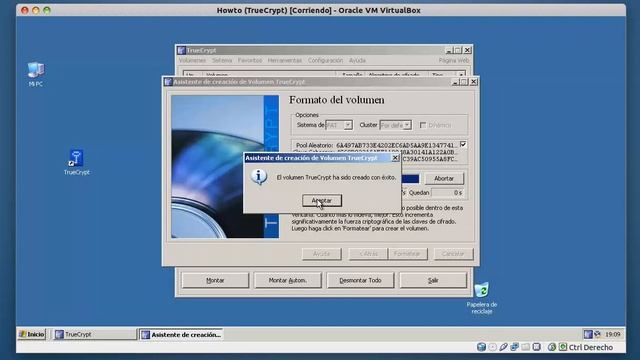This screenshot has height=360, width=640.
Task: Open the Ayuda menu in TrueCrypt window
Action: [x=357, y=60]
